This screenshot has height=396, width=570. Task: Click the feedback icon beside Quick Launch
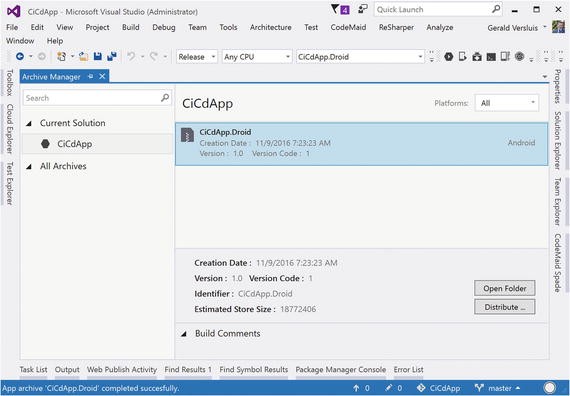362,9
